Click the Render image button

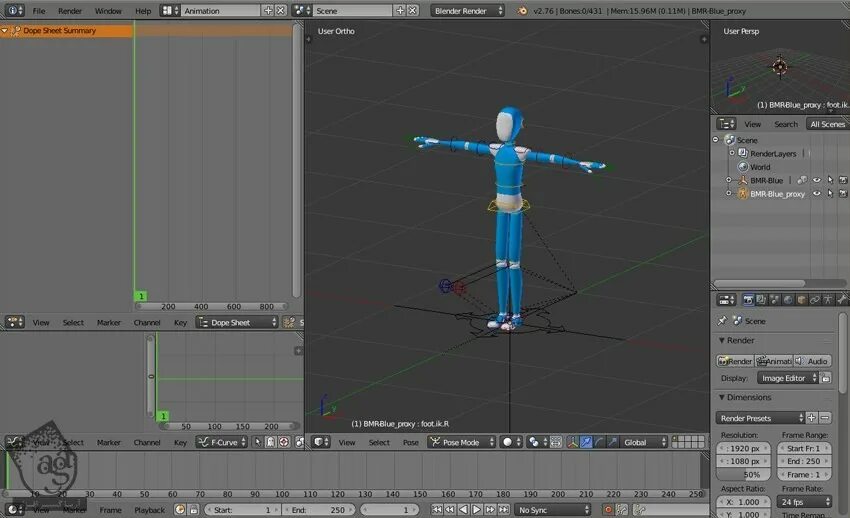(735, 361)
